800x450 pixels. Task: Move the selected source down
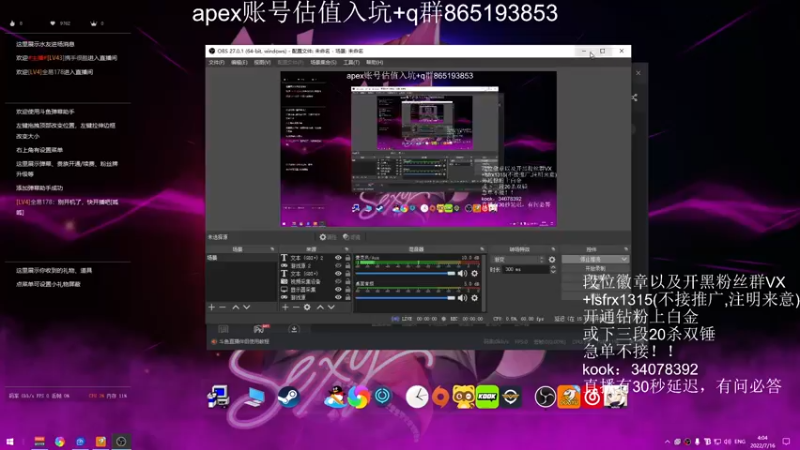click(331, 307)
